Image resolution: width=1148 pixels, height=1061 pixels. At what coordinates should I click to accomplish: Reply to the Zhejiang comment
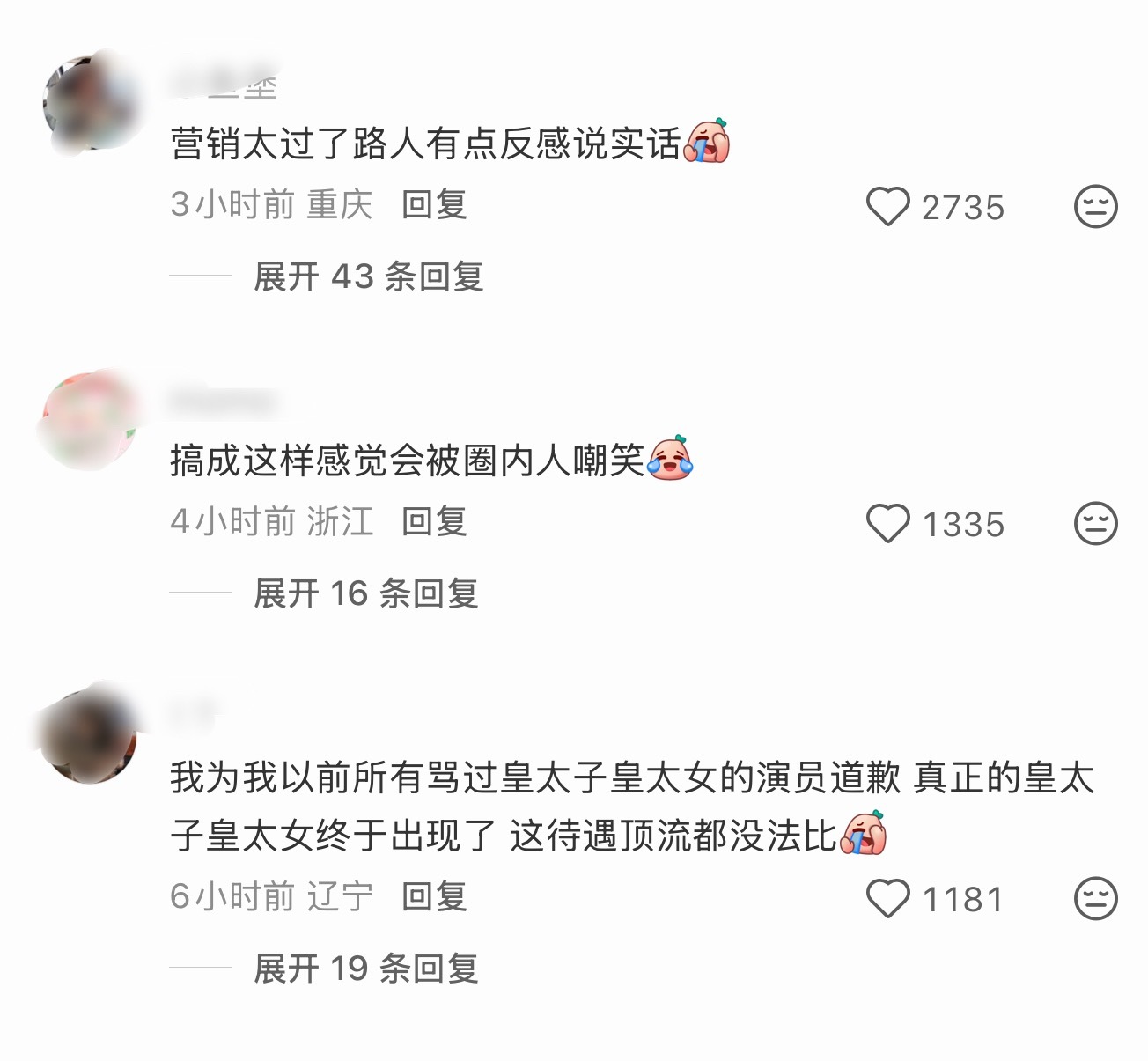coord(434,521)
